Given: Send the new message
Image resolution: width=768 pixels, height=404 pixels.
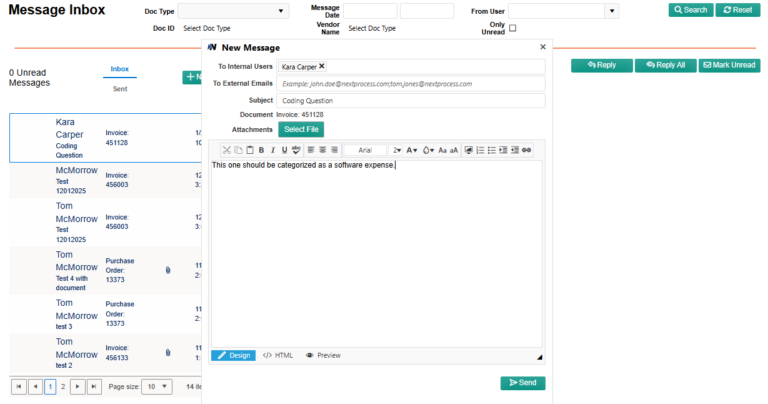Looking at the screenshot, I should coord(522,382).
